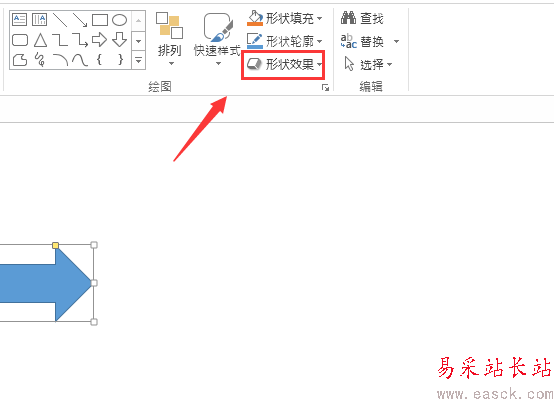Select the vertical text box shape
The image size is (554, 409).
(39, 19)
